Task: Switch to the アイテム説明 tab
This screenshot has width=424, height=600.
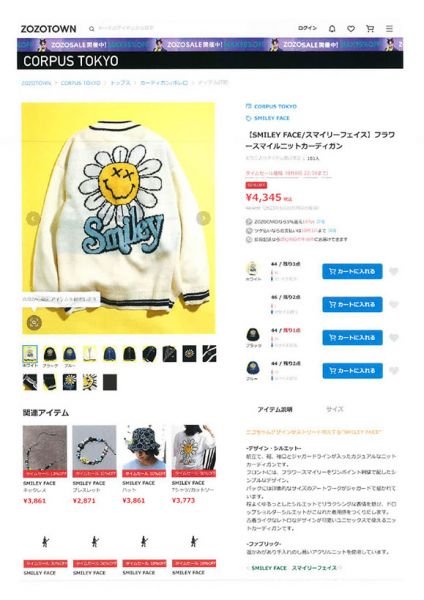Action: pyautogui.click(x=275, y=409)
